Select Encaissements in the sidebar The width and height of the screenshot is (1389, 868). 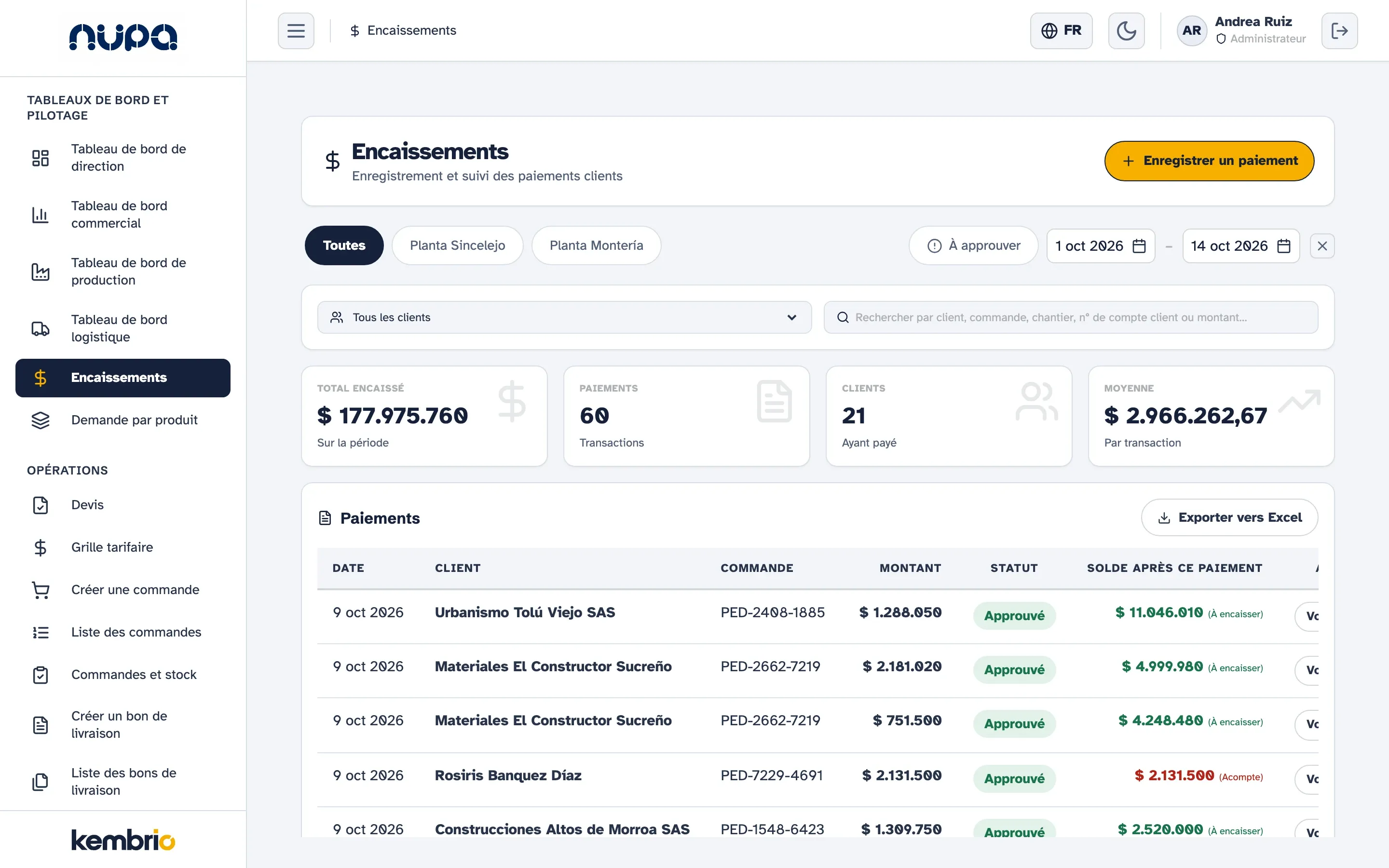[x=123, y=378]
